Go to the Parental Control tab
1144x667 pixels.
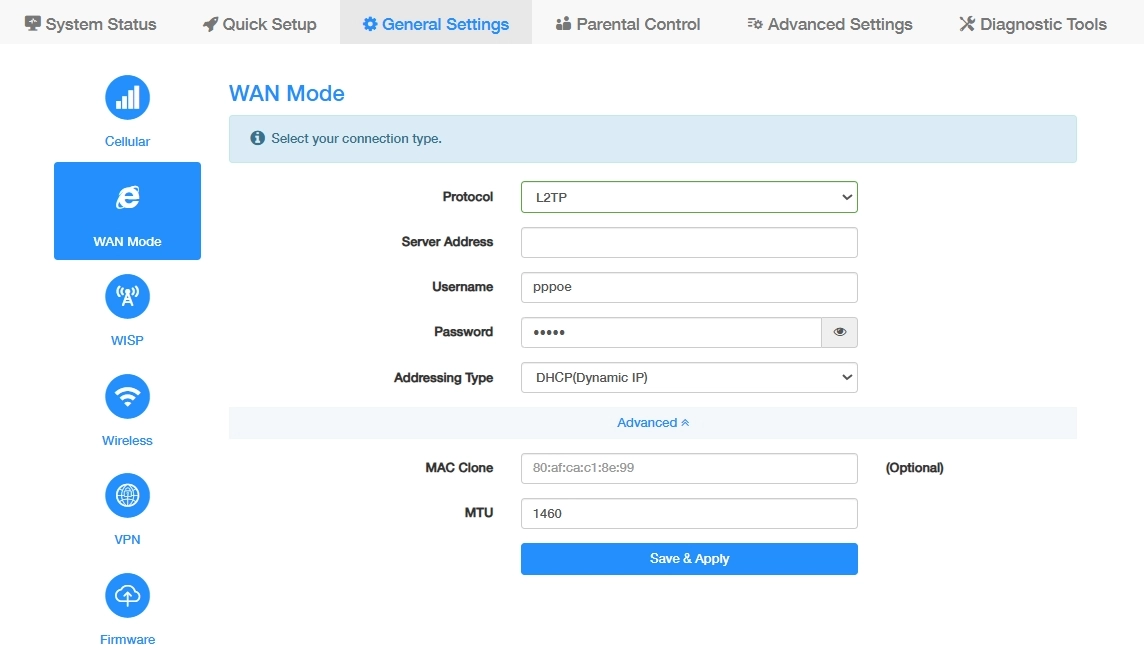pyautogui.click(x=628, y=24)
